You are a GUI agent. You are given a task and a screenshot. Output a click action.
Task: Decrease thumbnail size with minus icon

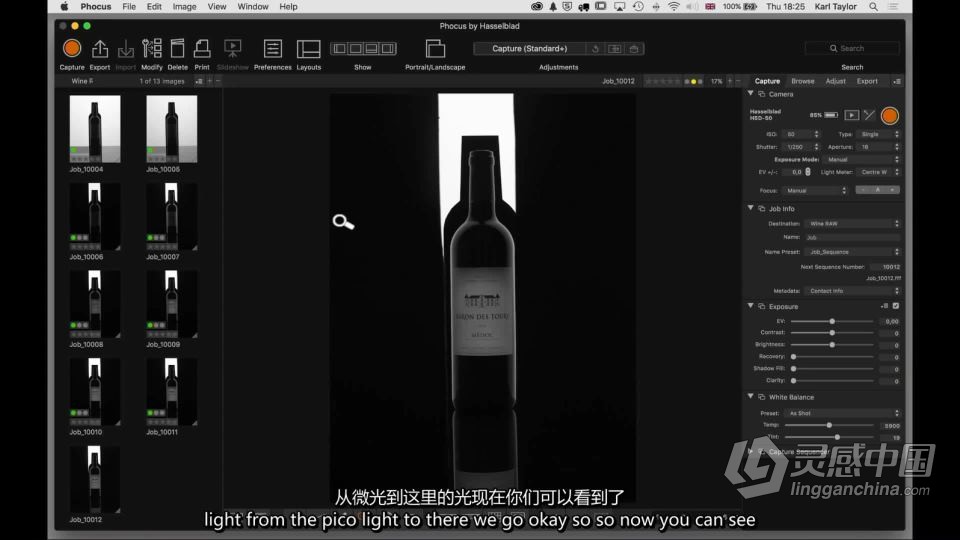218,81
